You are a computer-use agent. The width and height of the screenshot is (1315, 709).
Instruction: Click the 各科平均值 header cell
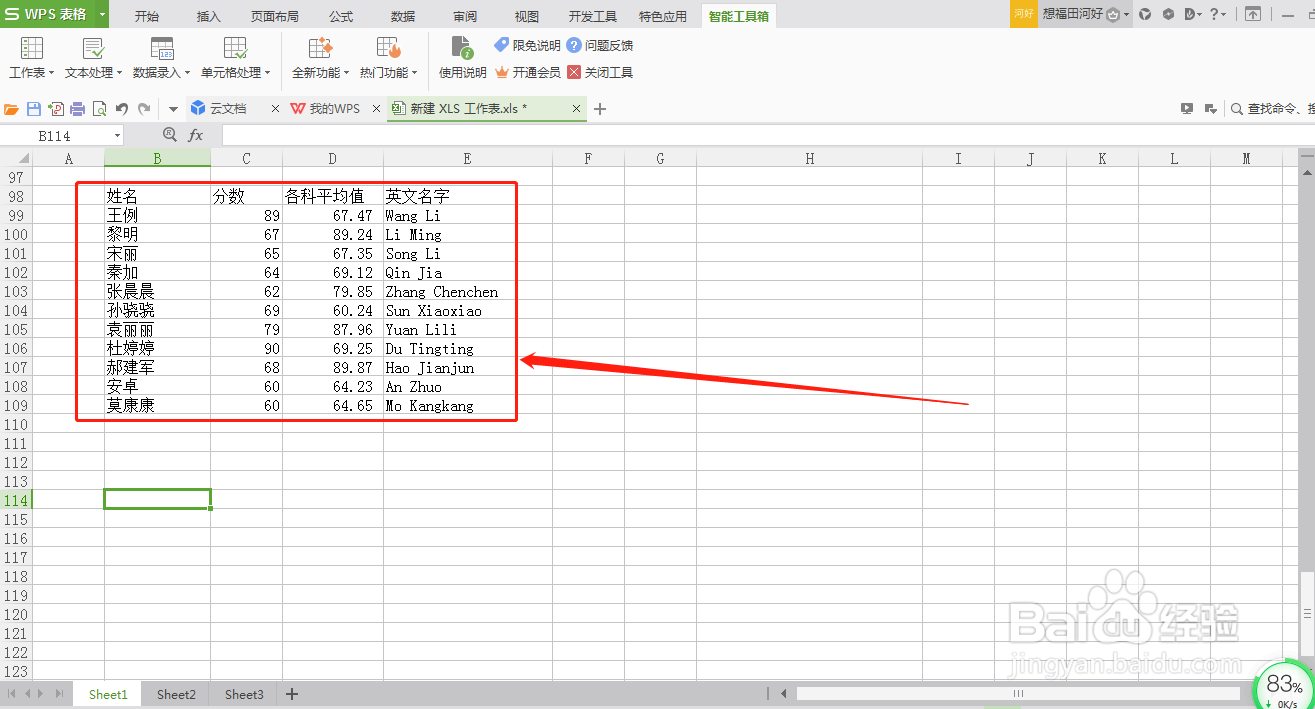[x=333, y=196]
